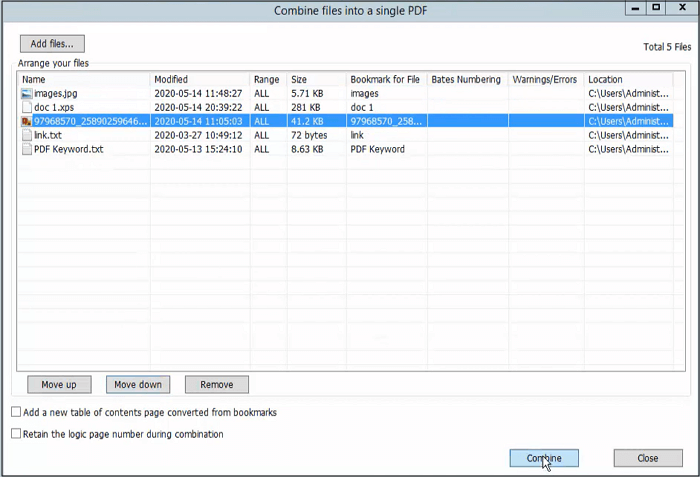Open the Add files dialog
The width and height of the screenshot is (700, 477).
click(x=52, y=44)
